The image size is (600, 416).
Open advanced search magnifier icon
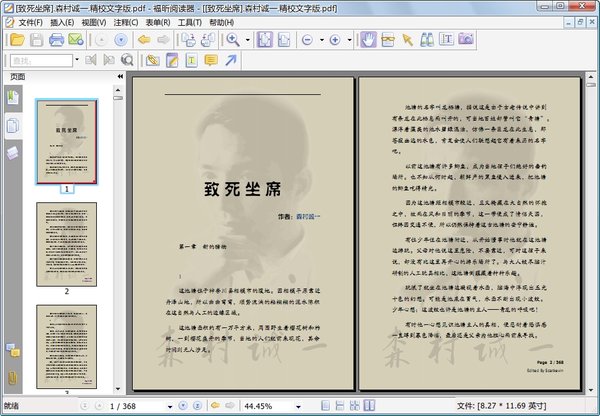tap(127, 60)
